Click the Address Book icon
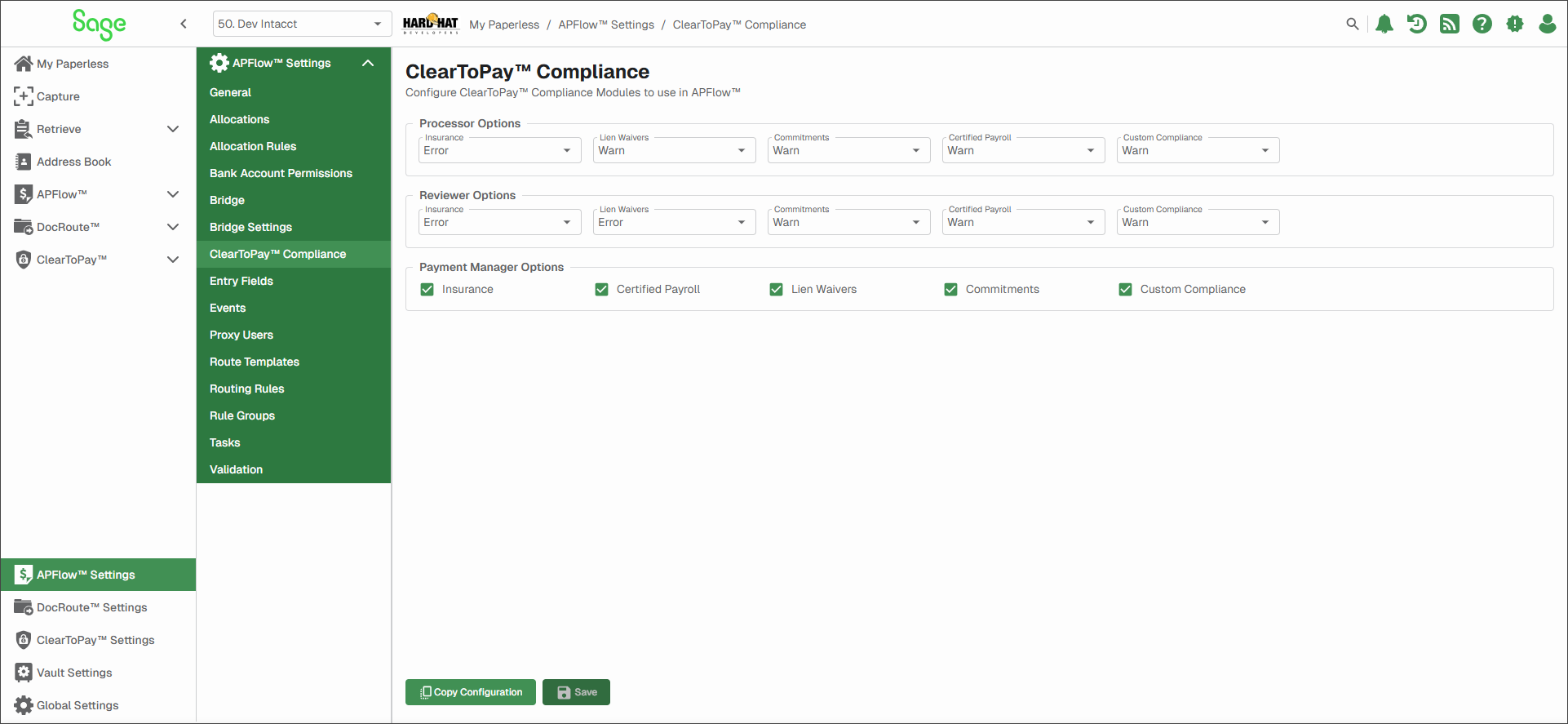 coord(24,162)
